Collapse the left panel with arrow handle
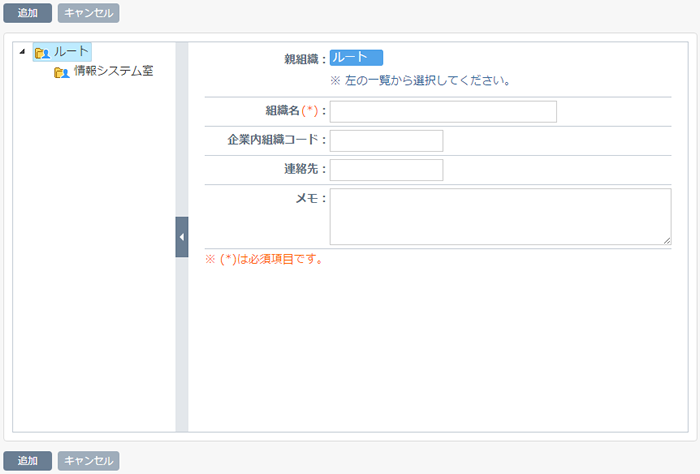 [182, 237]
